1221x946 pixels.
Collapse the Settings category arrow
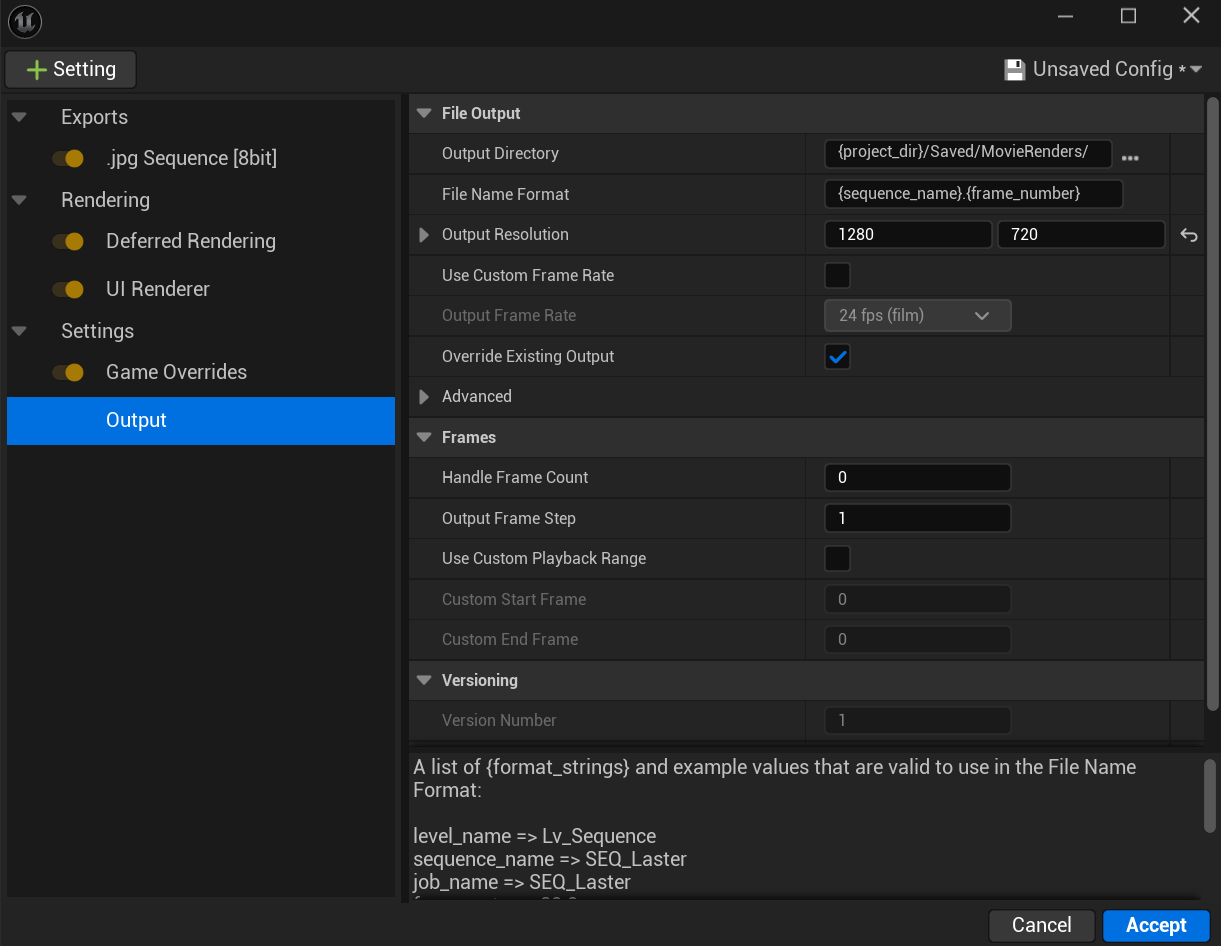pos(19,331)
